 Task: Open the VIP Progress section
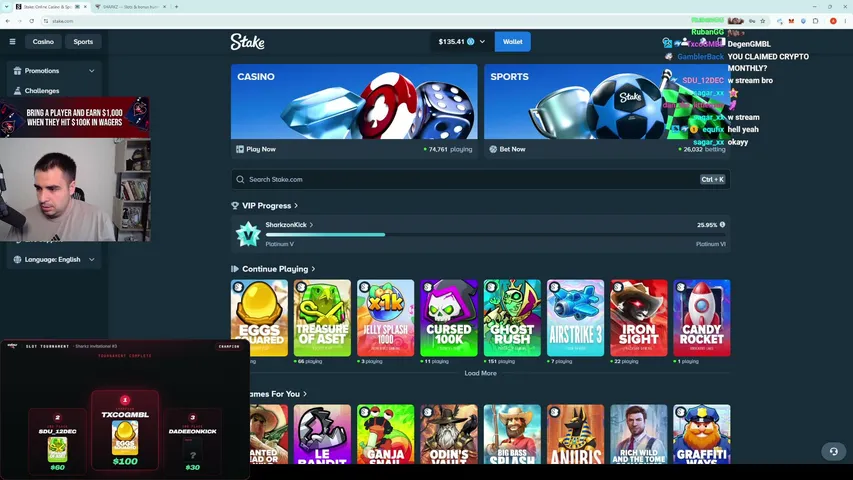[x=269, y=206]
